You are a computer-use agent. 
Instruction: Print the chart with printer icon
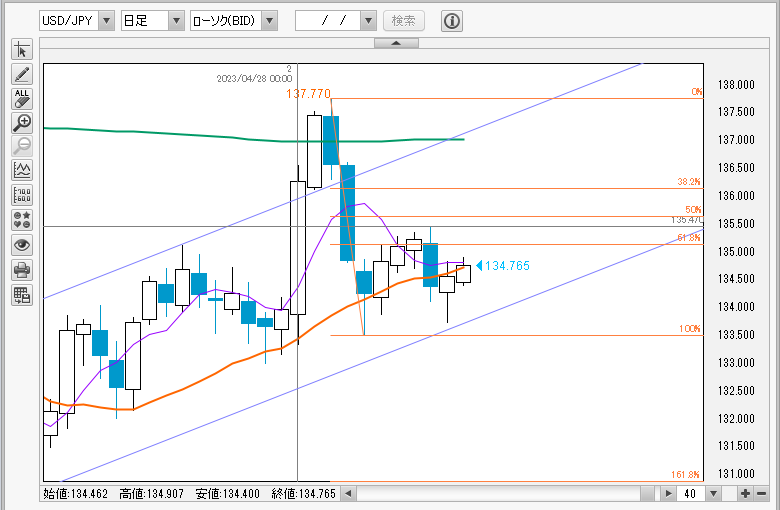[22, 270]
